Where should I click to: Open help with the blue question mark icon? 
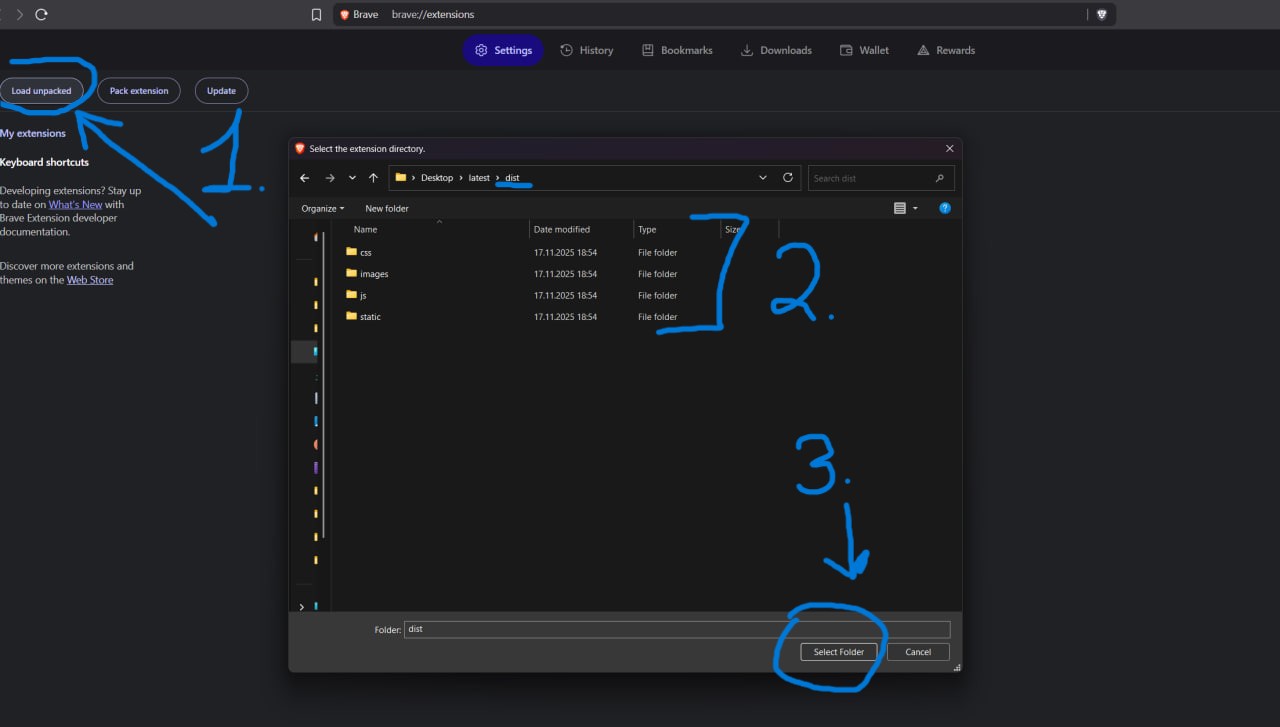[945, 208]
